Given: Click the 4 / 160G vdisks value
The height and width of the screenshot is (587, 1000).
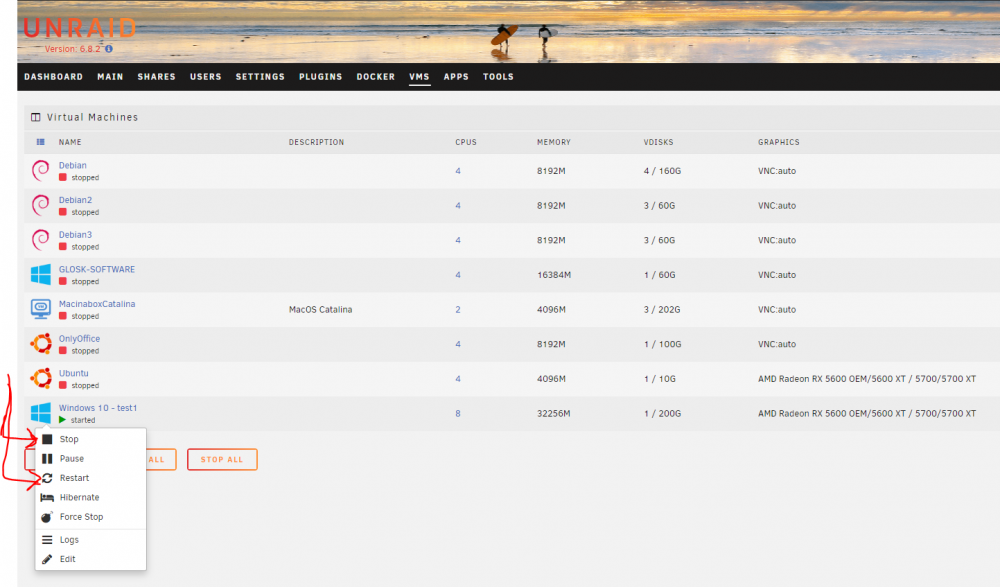Looking at the screenshot, I should tap(662, 171).
